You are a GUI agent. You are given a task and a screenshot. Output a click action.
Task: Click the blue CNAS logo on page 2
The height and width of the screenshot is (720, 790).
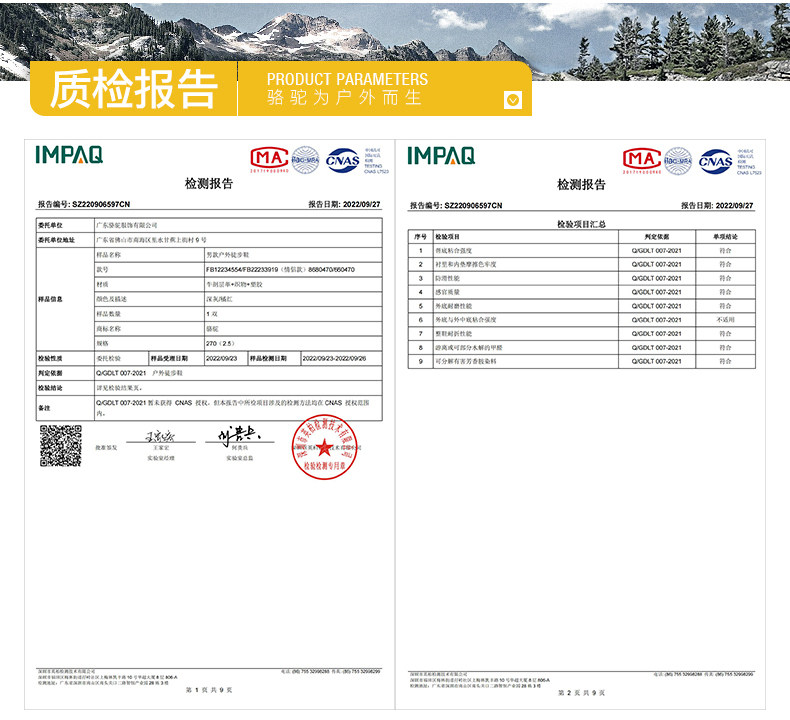click(715, 162)
